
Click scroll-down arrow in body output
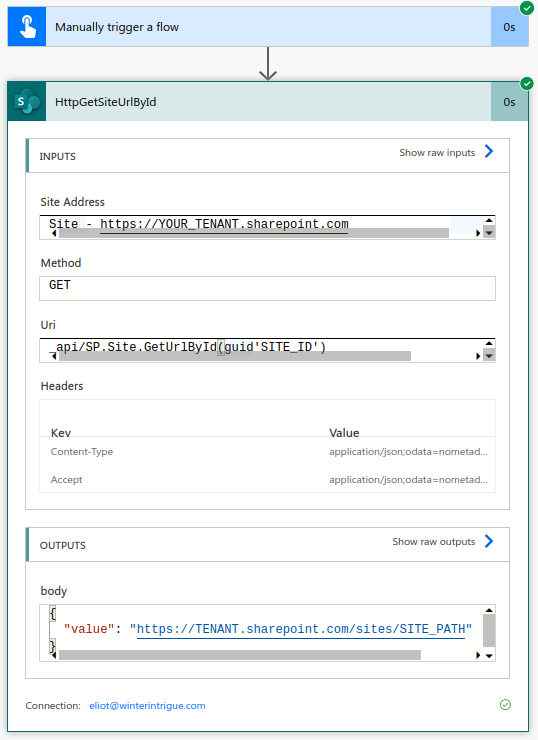coord(489,656)
